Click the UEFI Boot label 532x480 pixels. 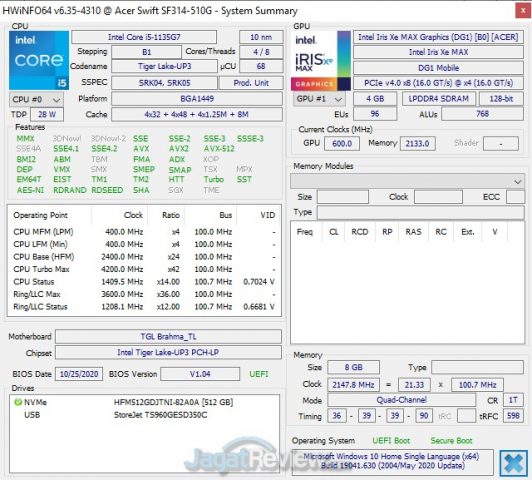pyautogui.click(x=391, y=441)
